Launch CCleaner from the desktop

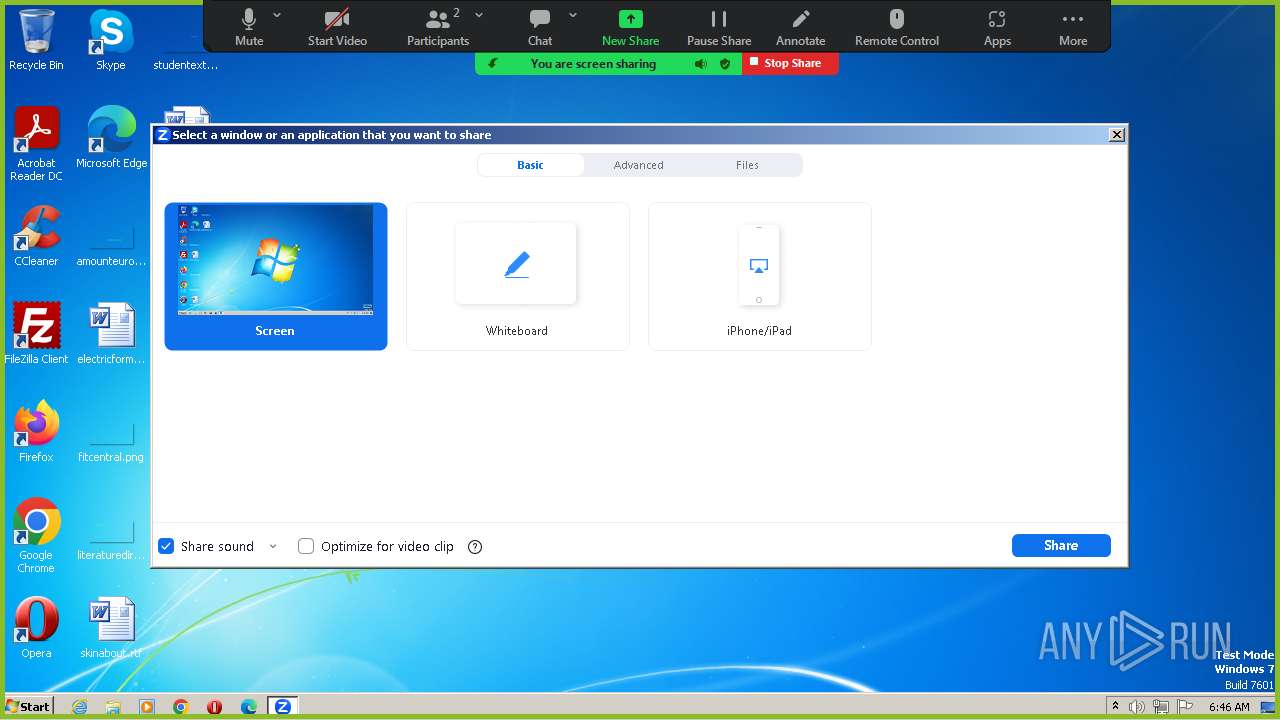(36, 235)
